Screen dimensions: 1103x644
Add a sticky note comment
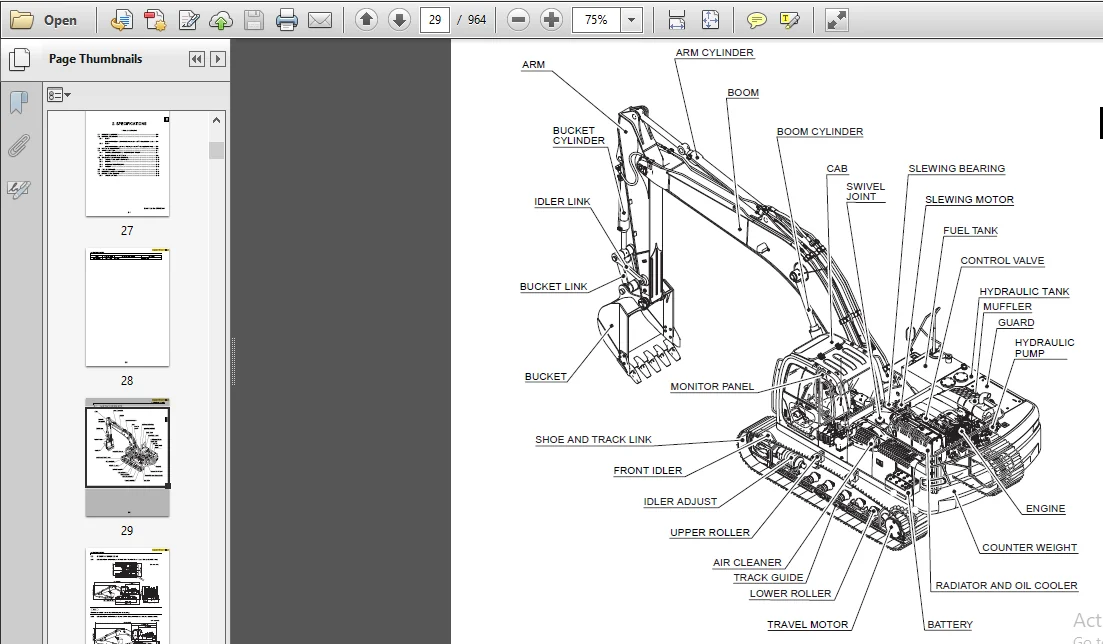(x=757, y=20)
